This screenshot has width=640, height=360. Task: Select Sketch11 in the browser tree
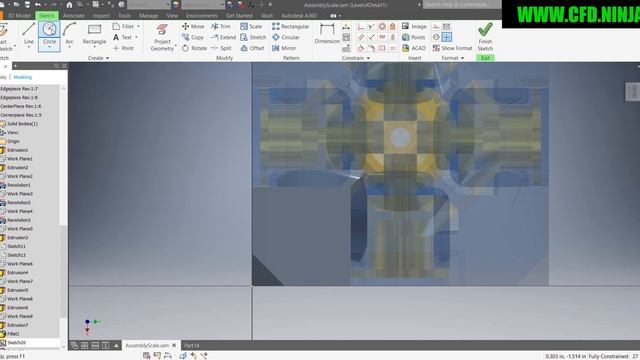tap(16, 247)
